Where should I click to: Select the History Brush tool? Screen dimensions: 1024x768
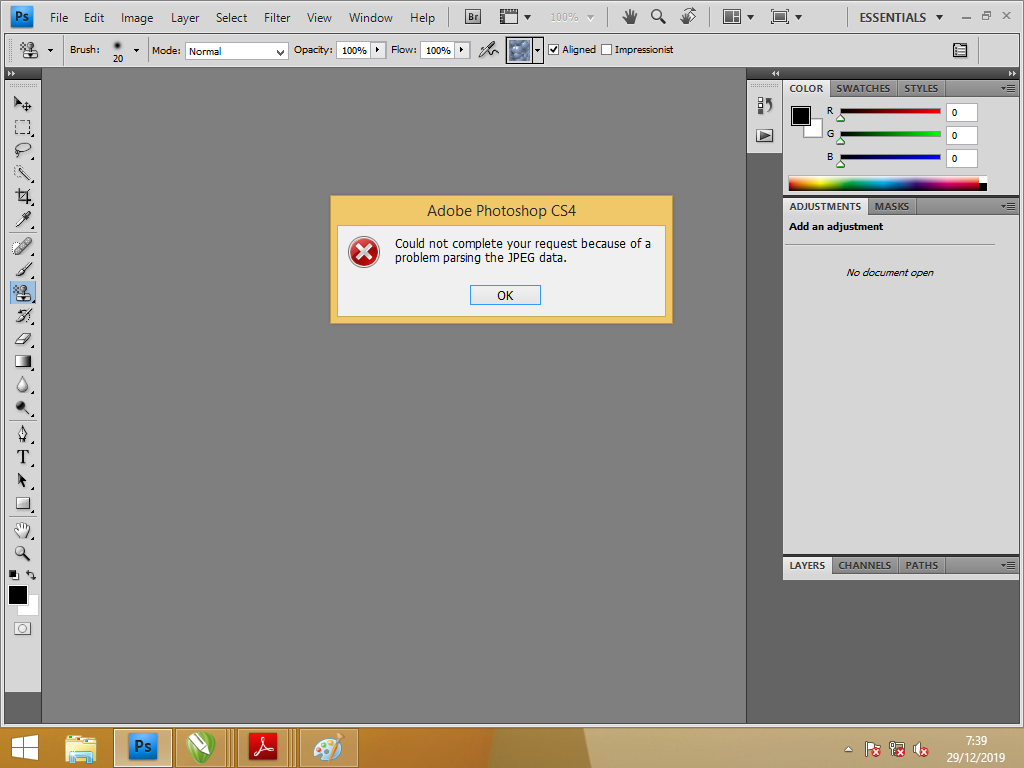click(23, 315)
